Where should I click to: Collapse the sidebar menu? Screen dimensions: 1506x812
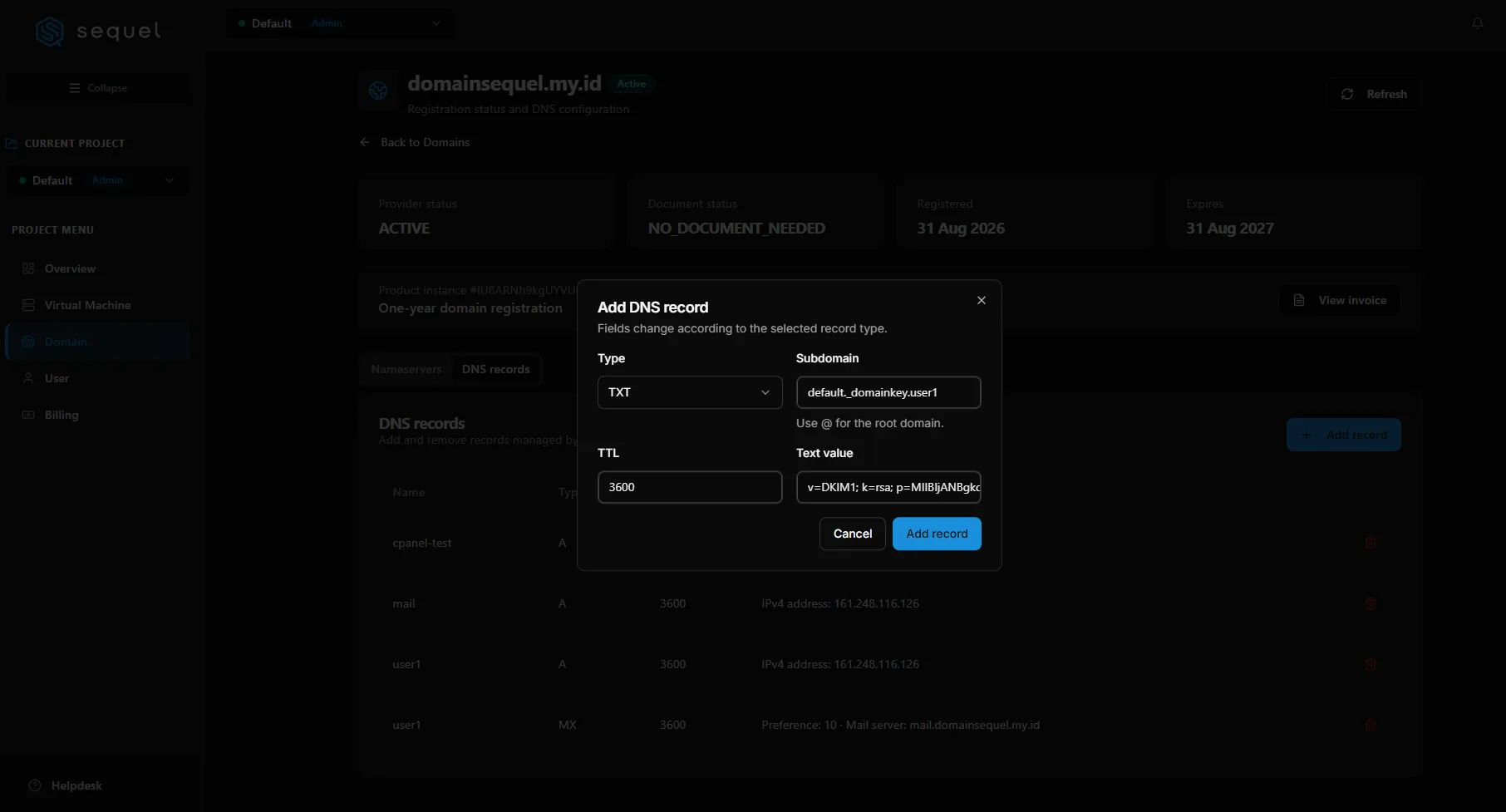[x=98, y=88]
